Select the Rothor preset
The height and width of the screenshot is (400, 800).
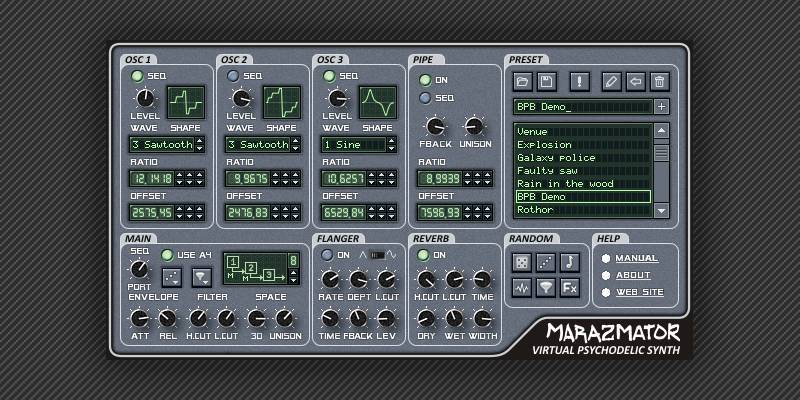582,210
